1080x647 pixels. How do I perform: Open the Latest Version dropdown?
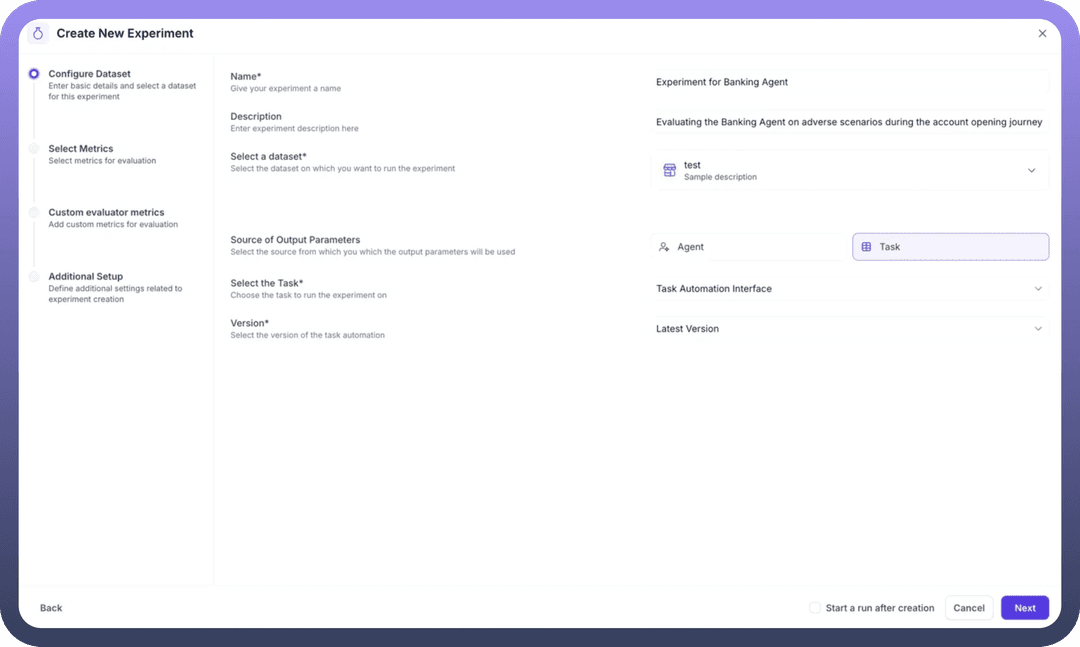849,329
